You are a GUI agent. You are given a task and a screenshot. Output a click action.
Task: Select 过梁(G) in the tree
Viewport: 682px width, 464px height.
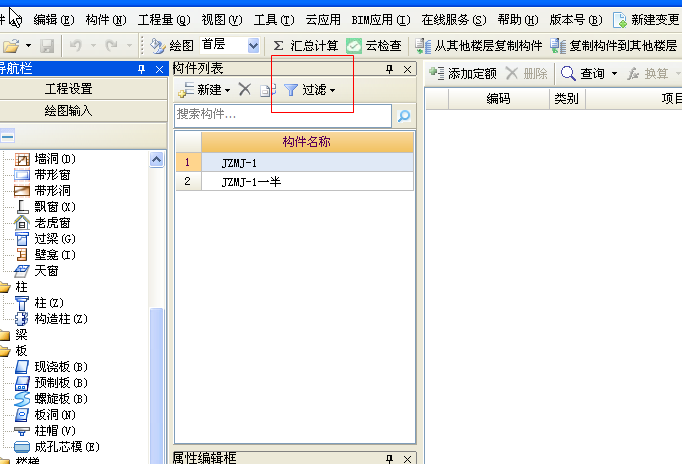[x=45, y=239]
